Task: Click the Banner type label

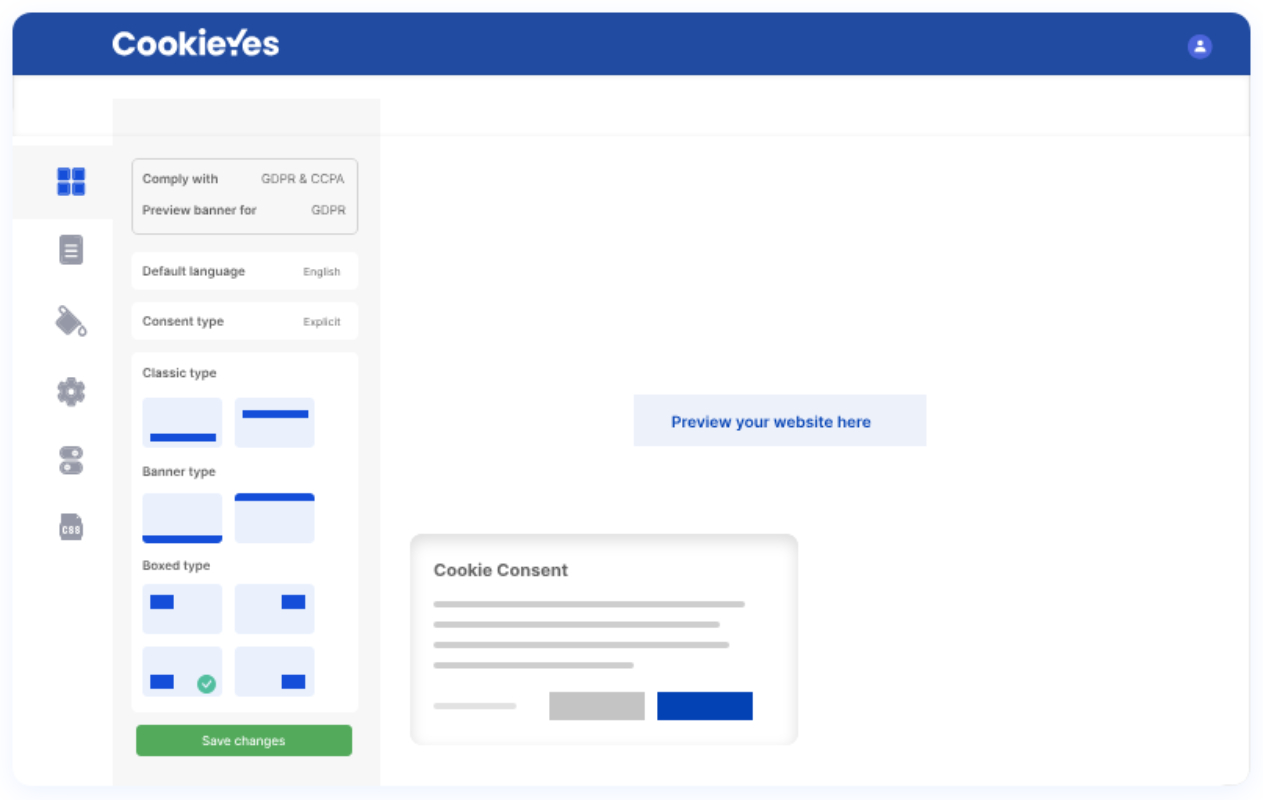Action: click(179, 472)
